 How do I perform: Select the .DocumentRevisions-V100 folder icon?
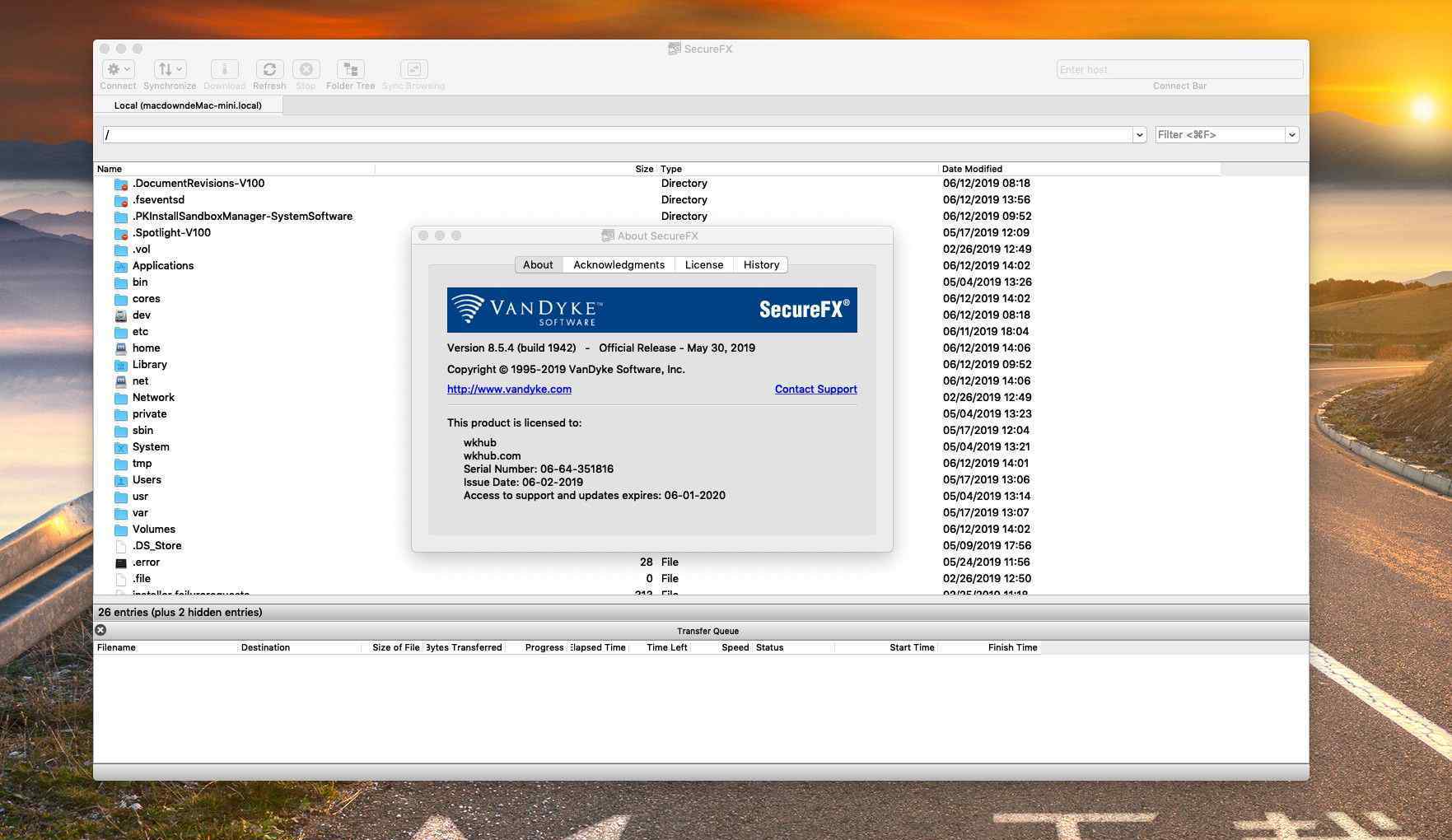(x=121, y=184)
